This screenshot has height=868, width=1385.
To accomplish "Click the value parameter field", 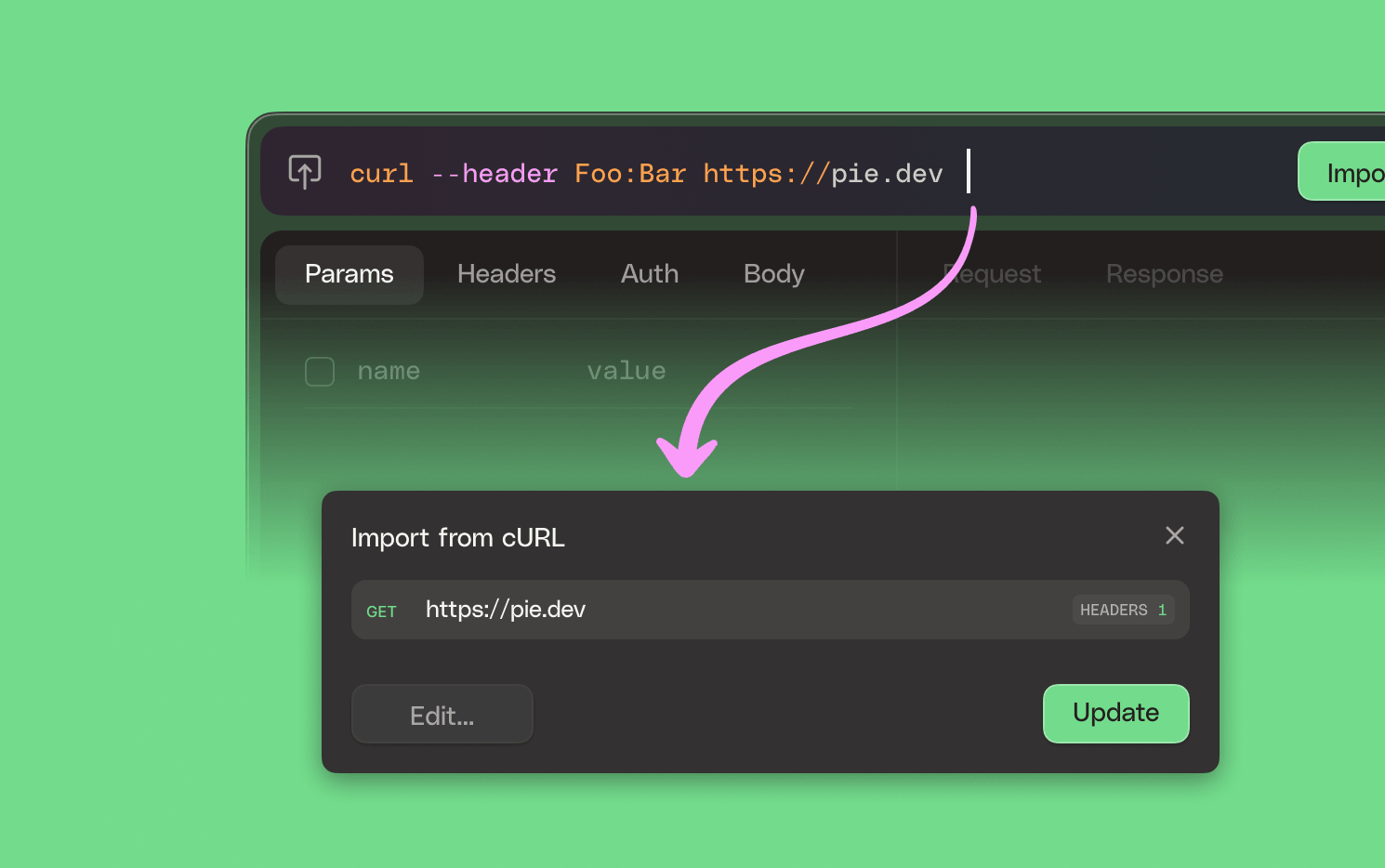I will pyautogui.click(x=627, y=371).
